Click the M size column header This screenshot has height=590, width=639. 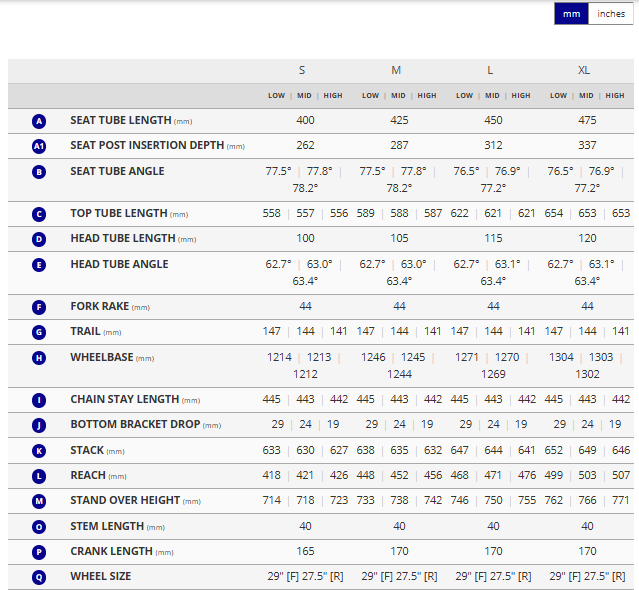click(x=397, y=70)
